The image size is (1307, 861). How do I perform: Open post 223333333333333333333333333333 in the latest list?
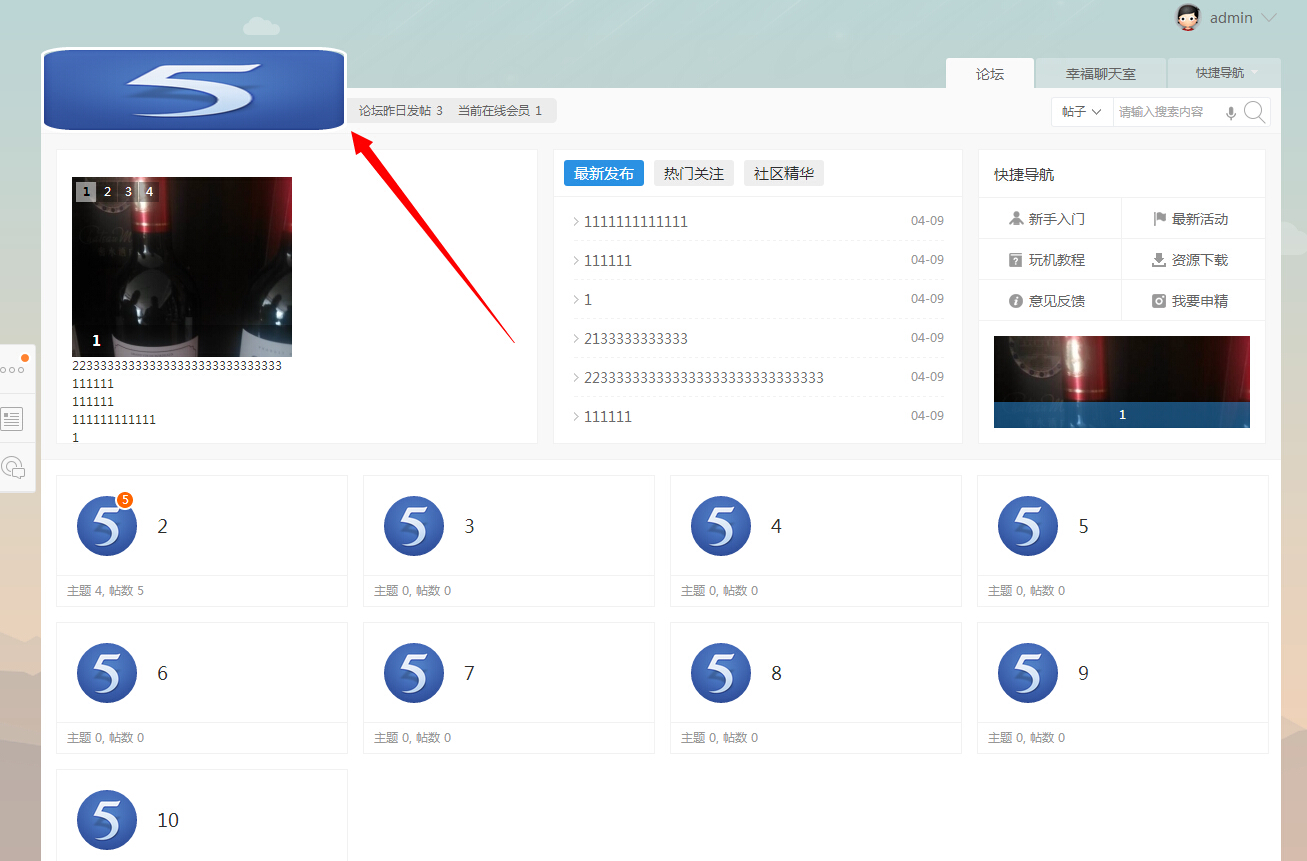(x=704, y=377)
